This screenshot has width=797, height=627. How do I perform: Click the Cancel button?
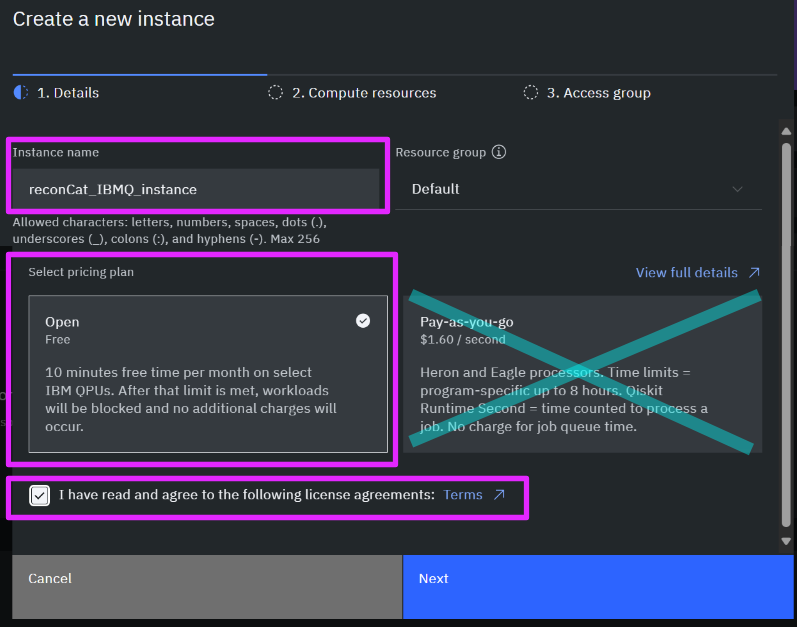click(x=207, y=587)
